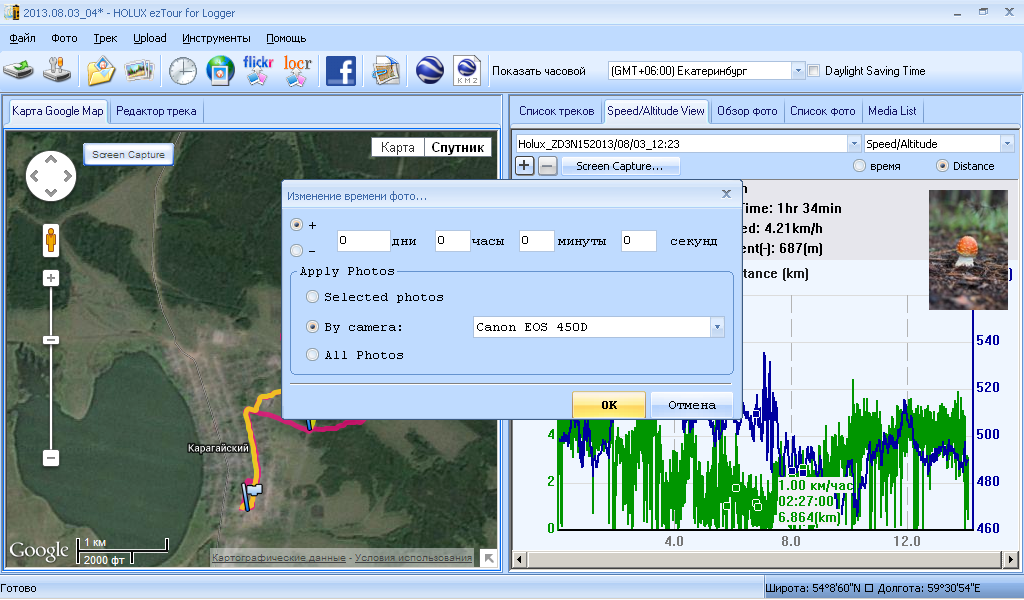The image size is (1024, 600).
Task: Open the logger configuration tools icon
Action: 57,71
